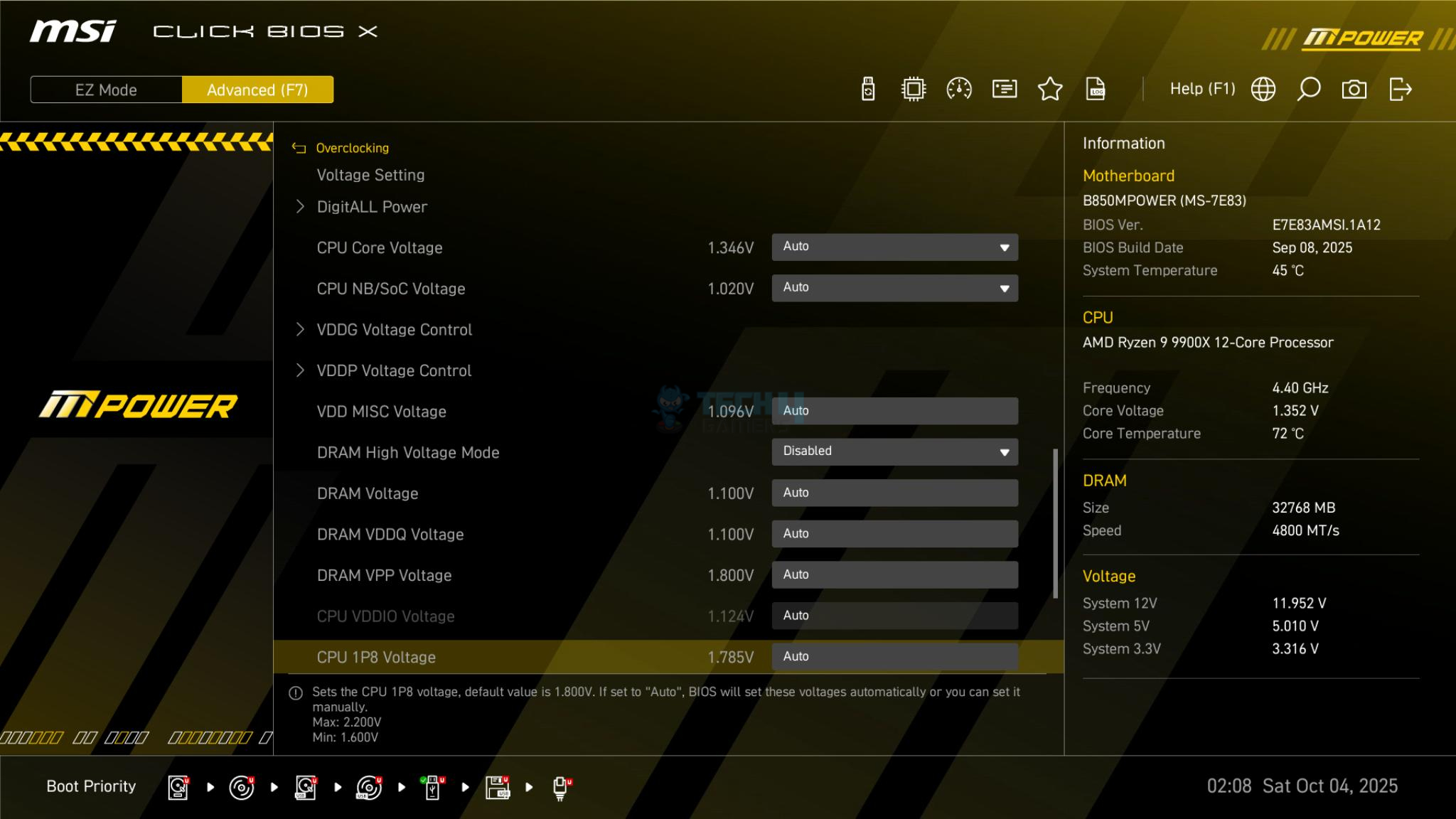Go back via the Overcocking breadcrumb
This screenshot has width=1456, height=819.
pyautogui.click(x=351, y=148)
